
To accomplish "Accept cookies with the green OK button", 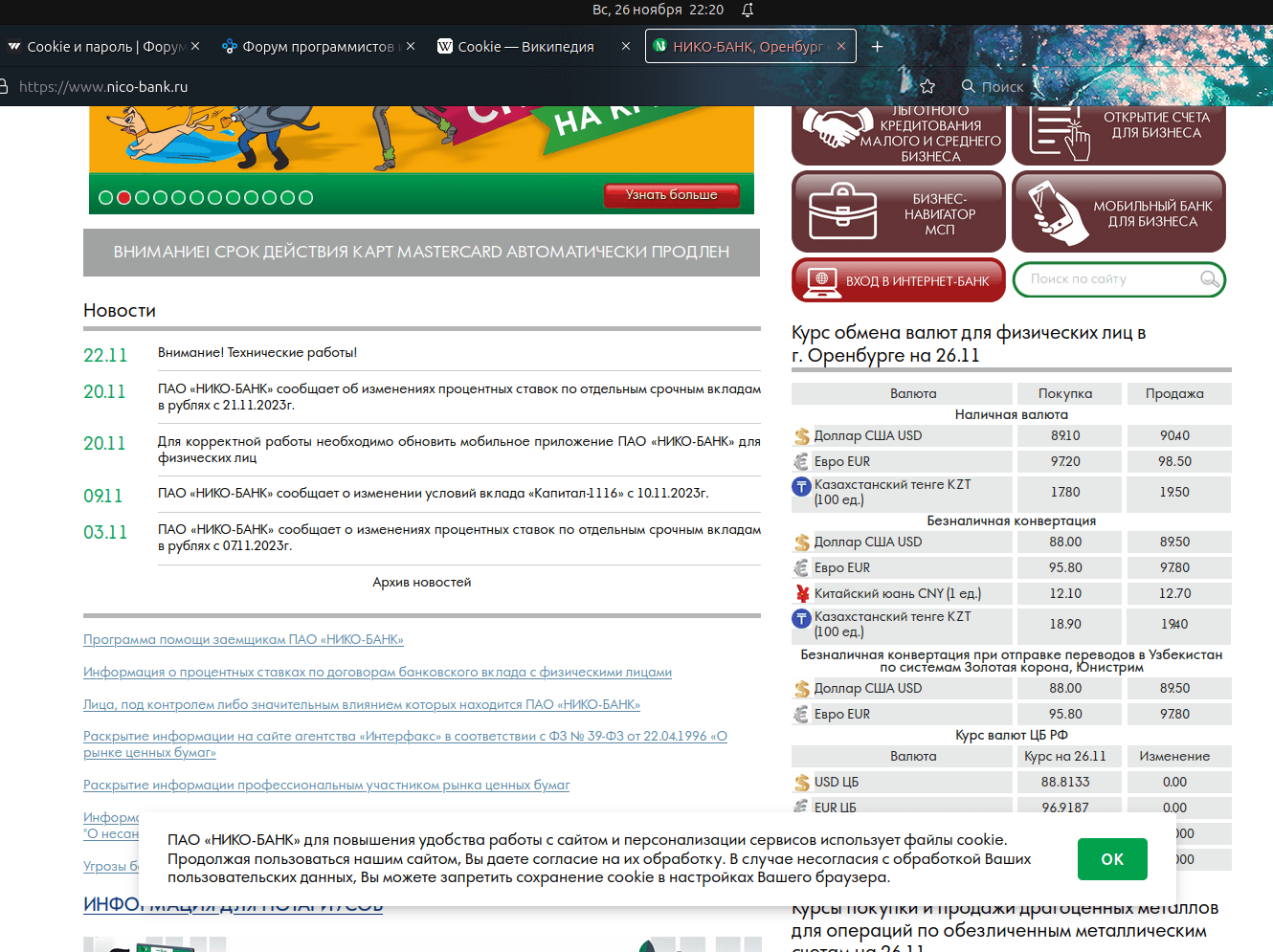I will (1111, 859).
